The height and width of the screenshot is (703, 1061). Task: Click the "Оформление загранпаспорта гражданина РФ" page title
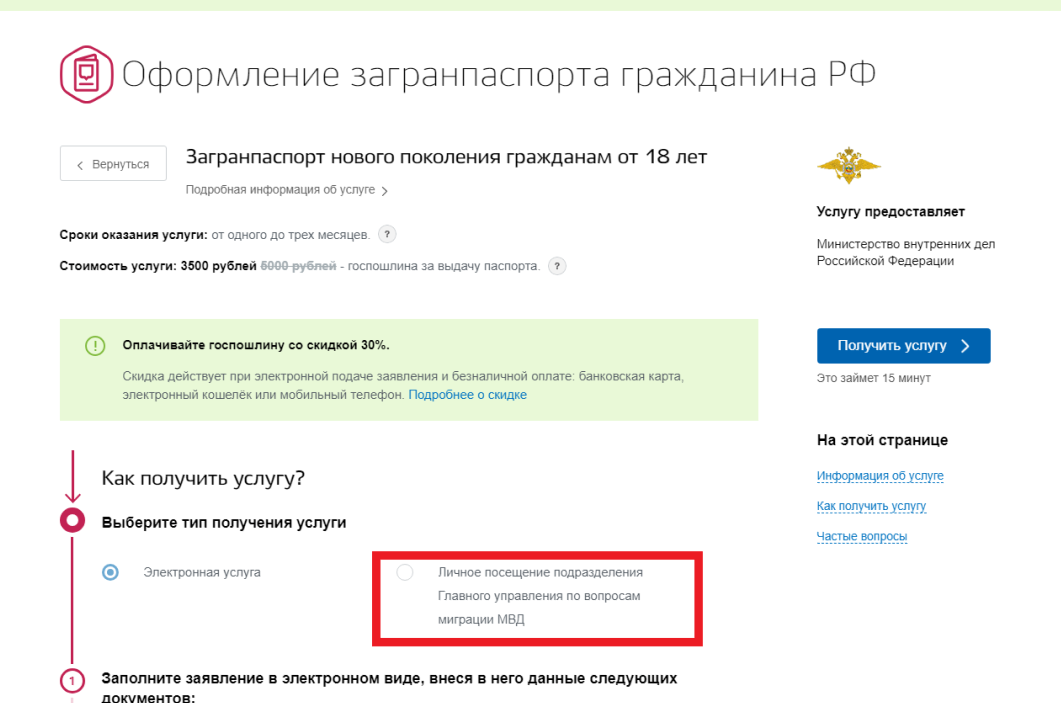tap(498, 74)
